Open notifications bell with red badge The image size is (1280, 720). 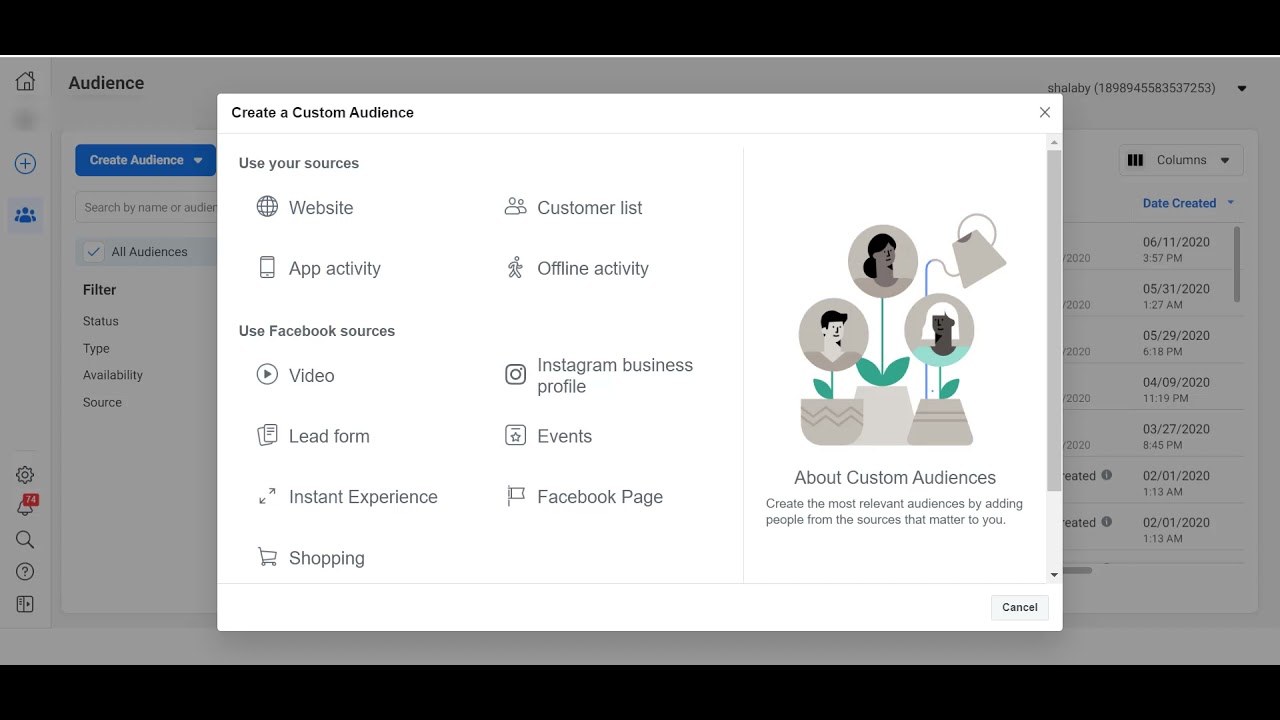[26, 506]
